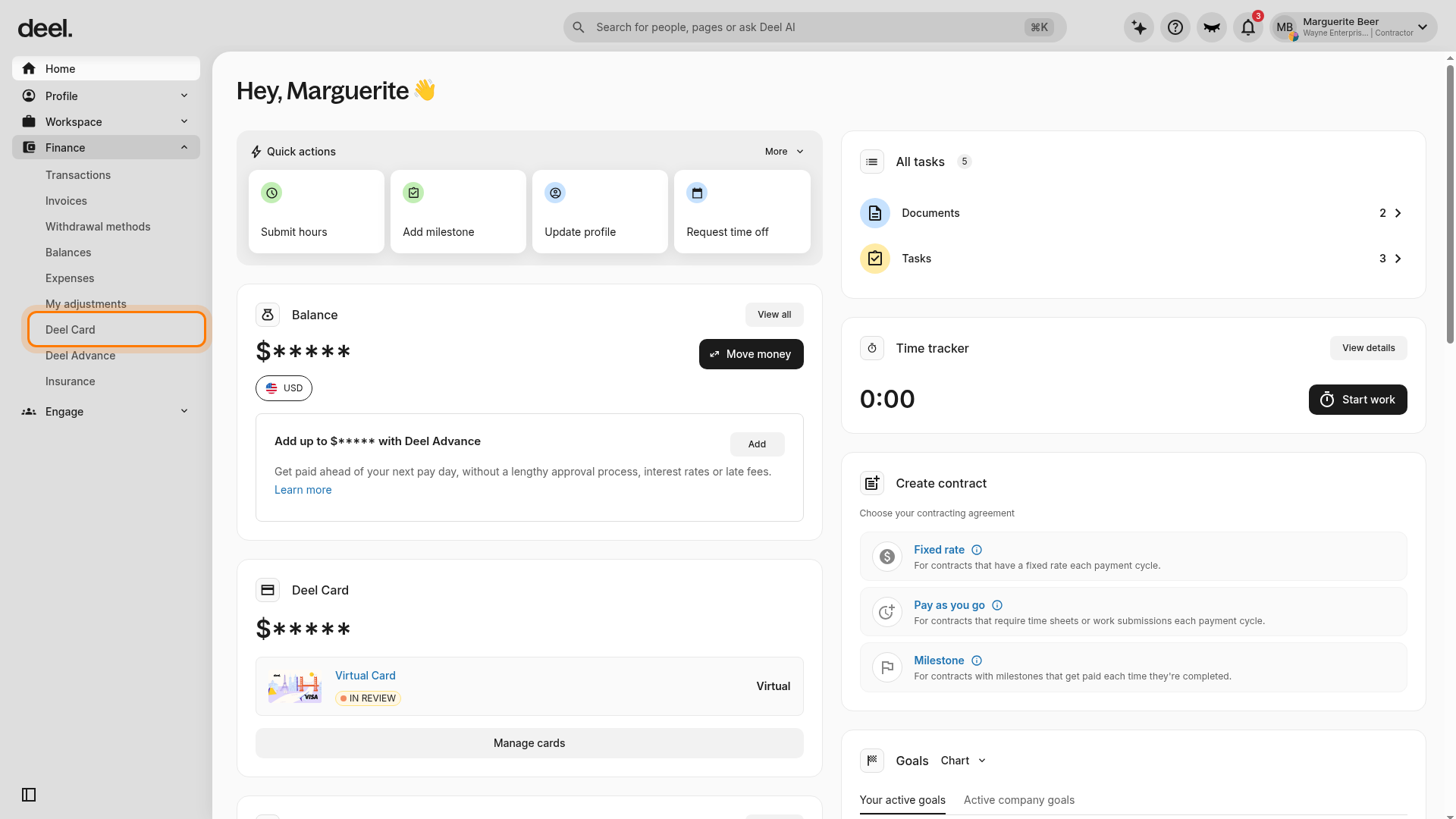
Task: Open Goals Chart dropdown
Action: (963, 761)
